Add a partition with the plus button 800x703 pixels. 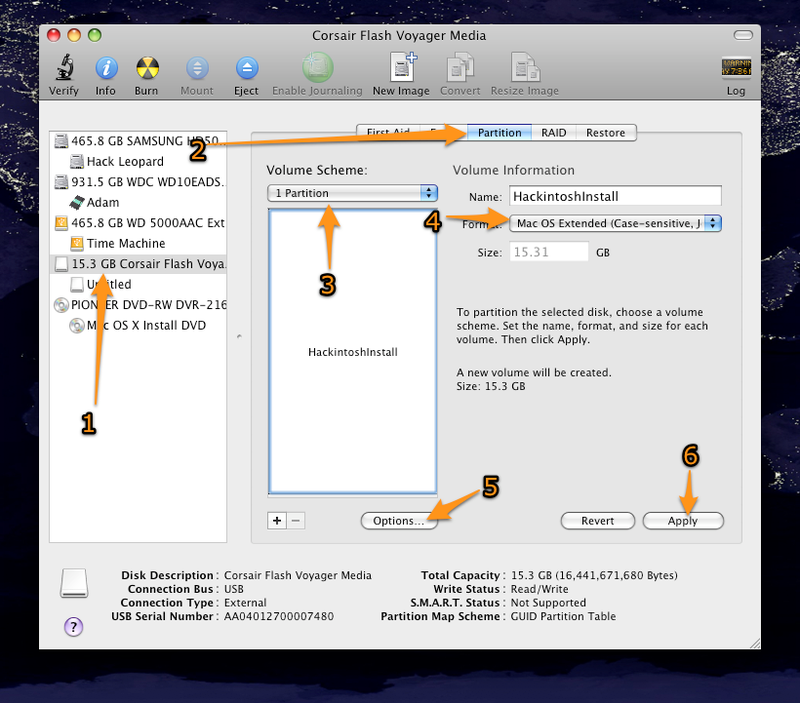click(277, 520)
